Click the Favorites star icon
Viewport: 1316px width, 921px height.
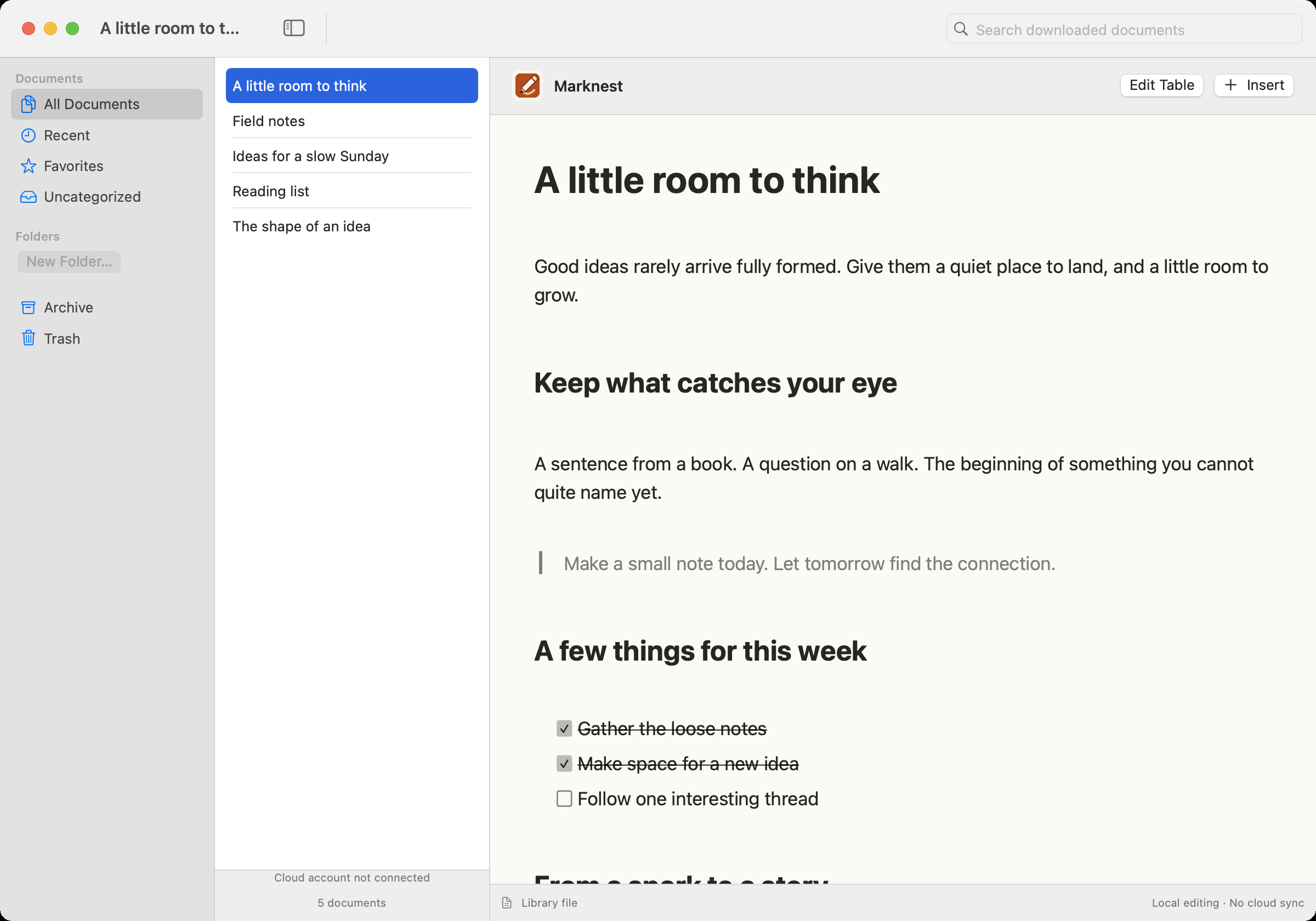[x=28, y=166]
